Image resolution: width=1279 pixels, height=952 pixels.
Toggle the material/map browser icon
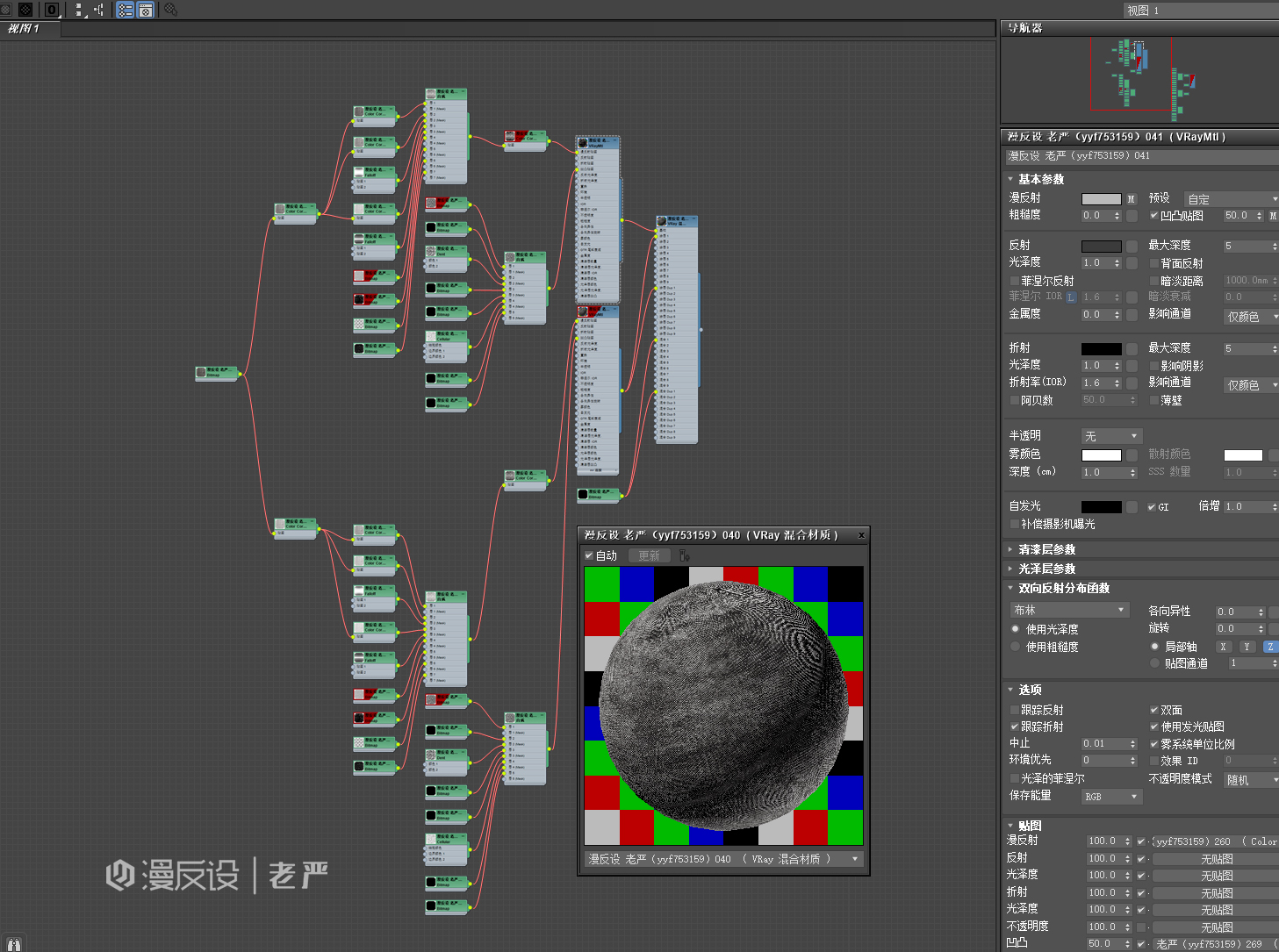click(126, 10)
